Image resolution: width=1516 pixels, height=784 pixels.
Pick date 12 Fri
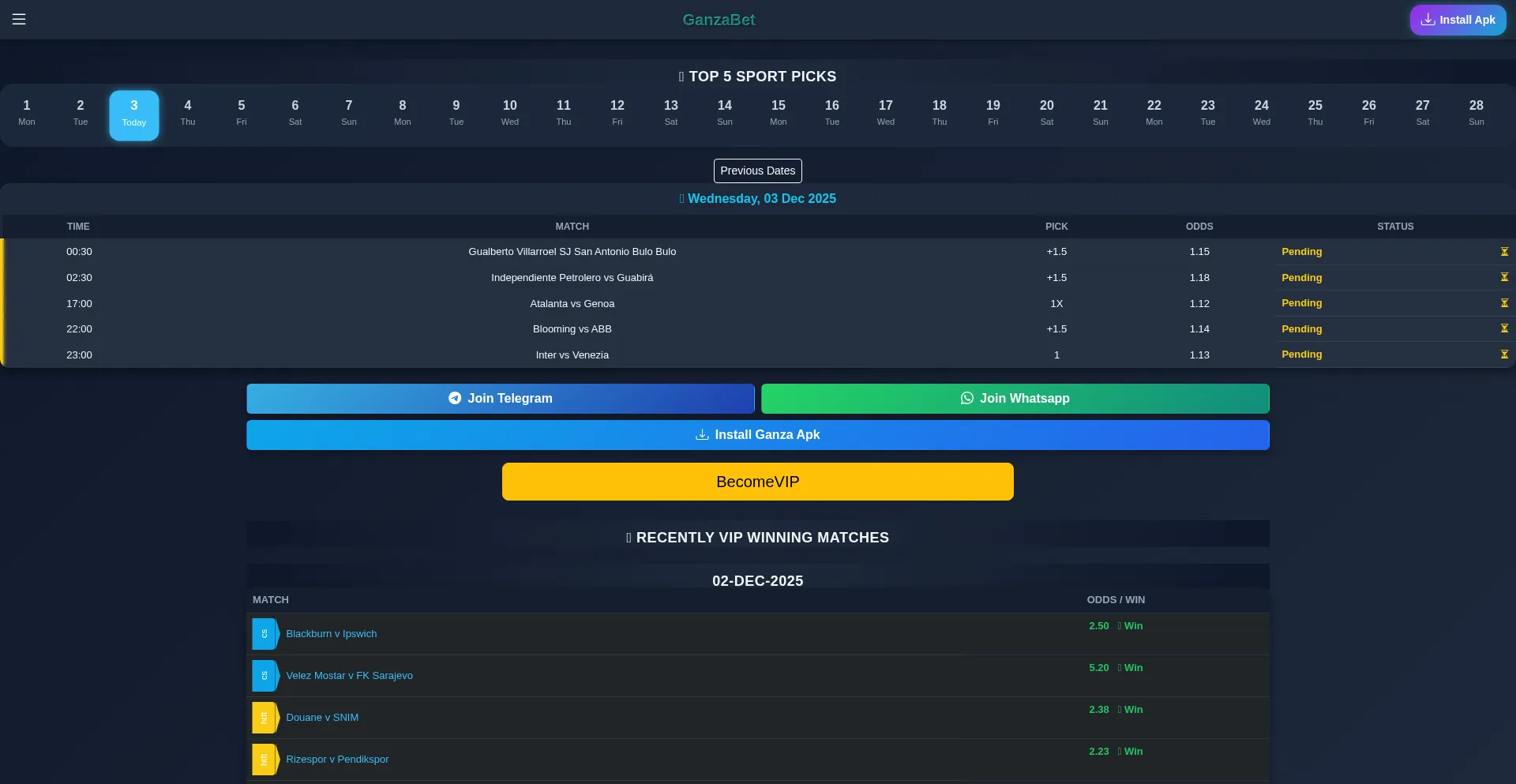pyautogui.click(x=617, y=112)
